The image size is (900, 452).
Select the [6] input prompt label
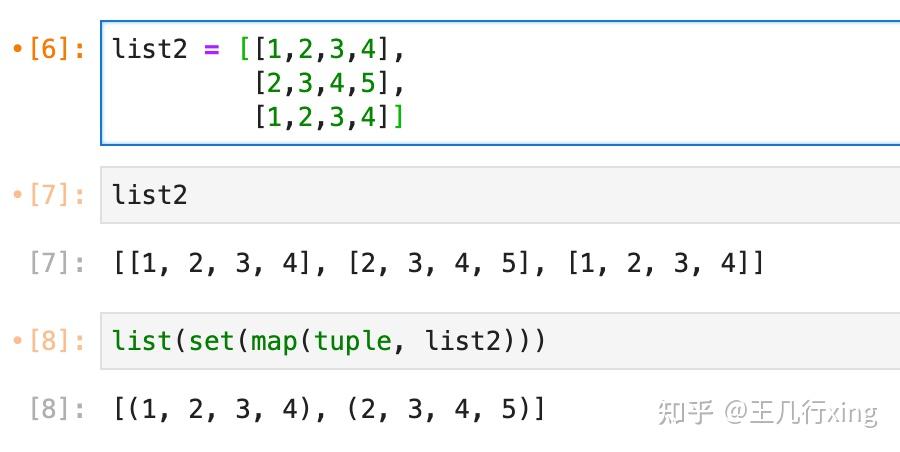(57, 49)
